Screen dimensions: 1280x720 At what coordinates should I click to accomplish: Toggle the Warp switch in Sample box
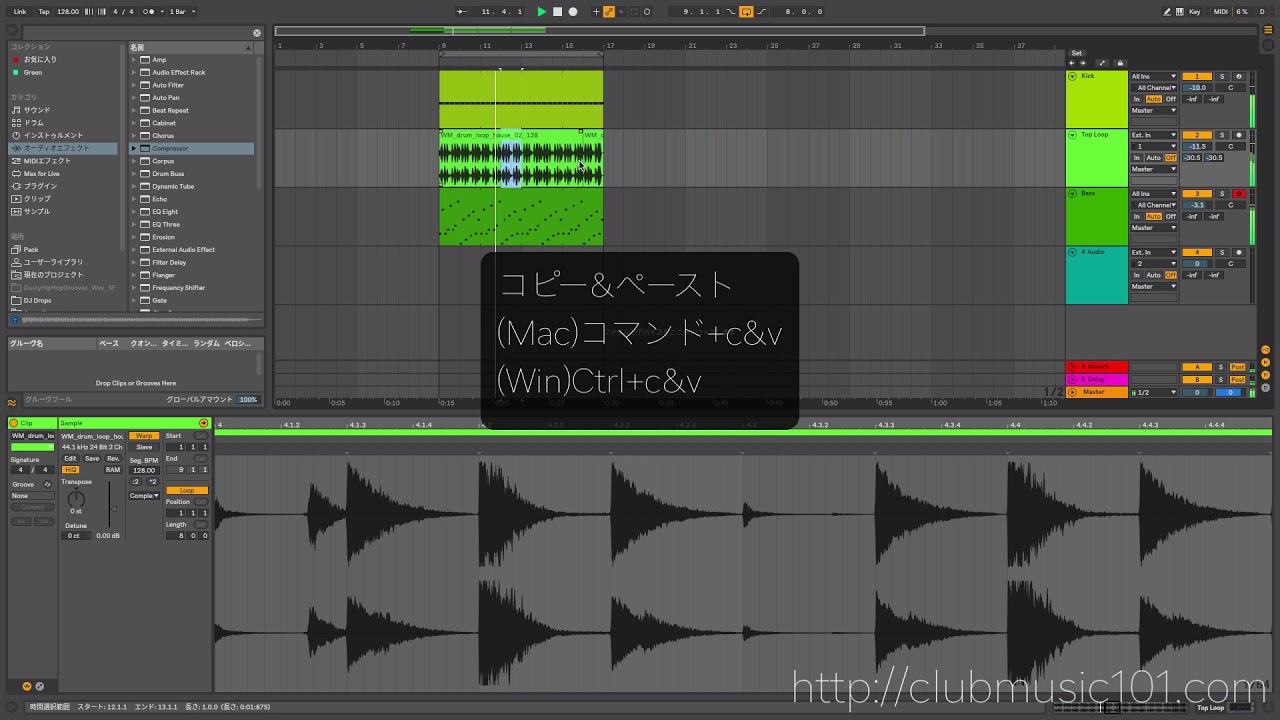pos(144,436)
